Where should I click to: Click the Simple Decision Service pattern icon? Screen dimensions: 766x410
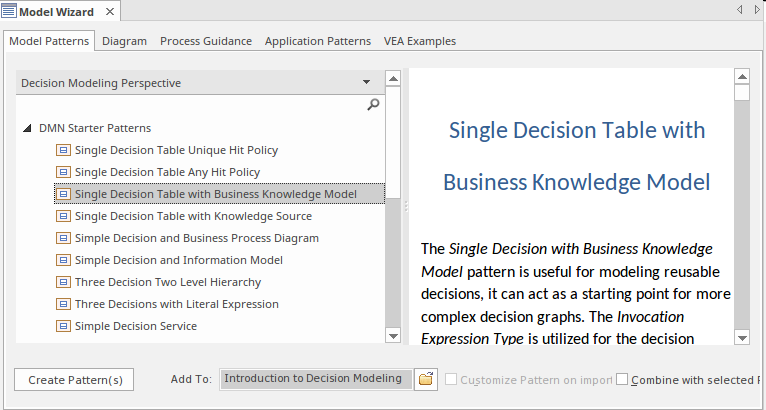click(63, 326)
